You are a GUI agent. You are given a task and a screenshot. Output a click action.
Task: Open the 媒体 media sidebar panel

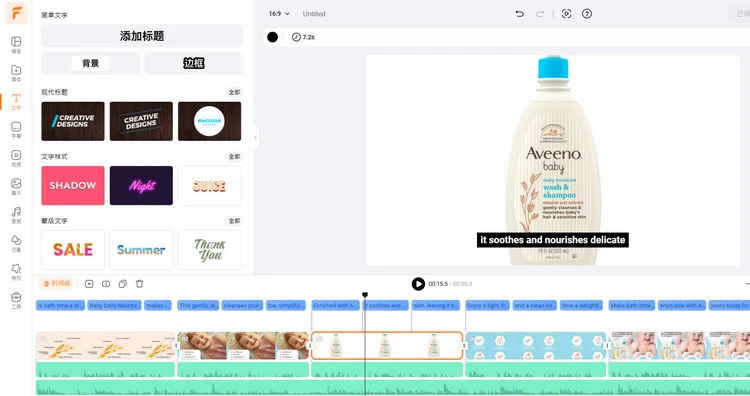tap(16, 73)
